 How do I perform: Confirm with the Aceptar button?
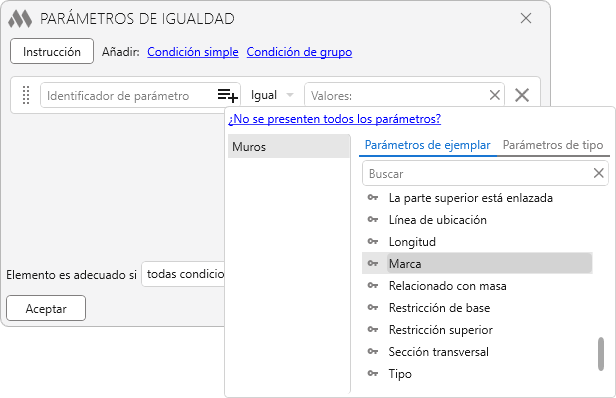coord(46,308)
